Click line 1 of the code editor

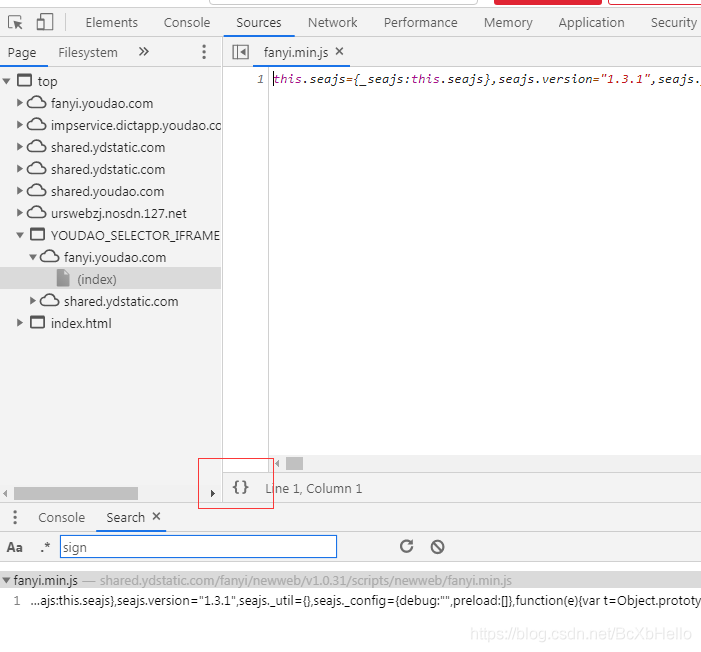[x=486, y=79]
